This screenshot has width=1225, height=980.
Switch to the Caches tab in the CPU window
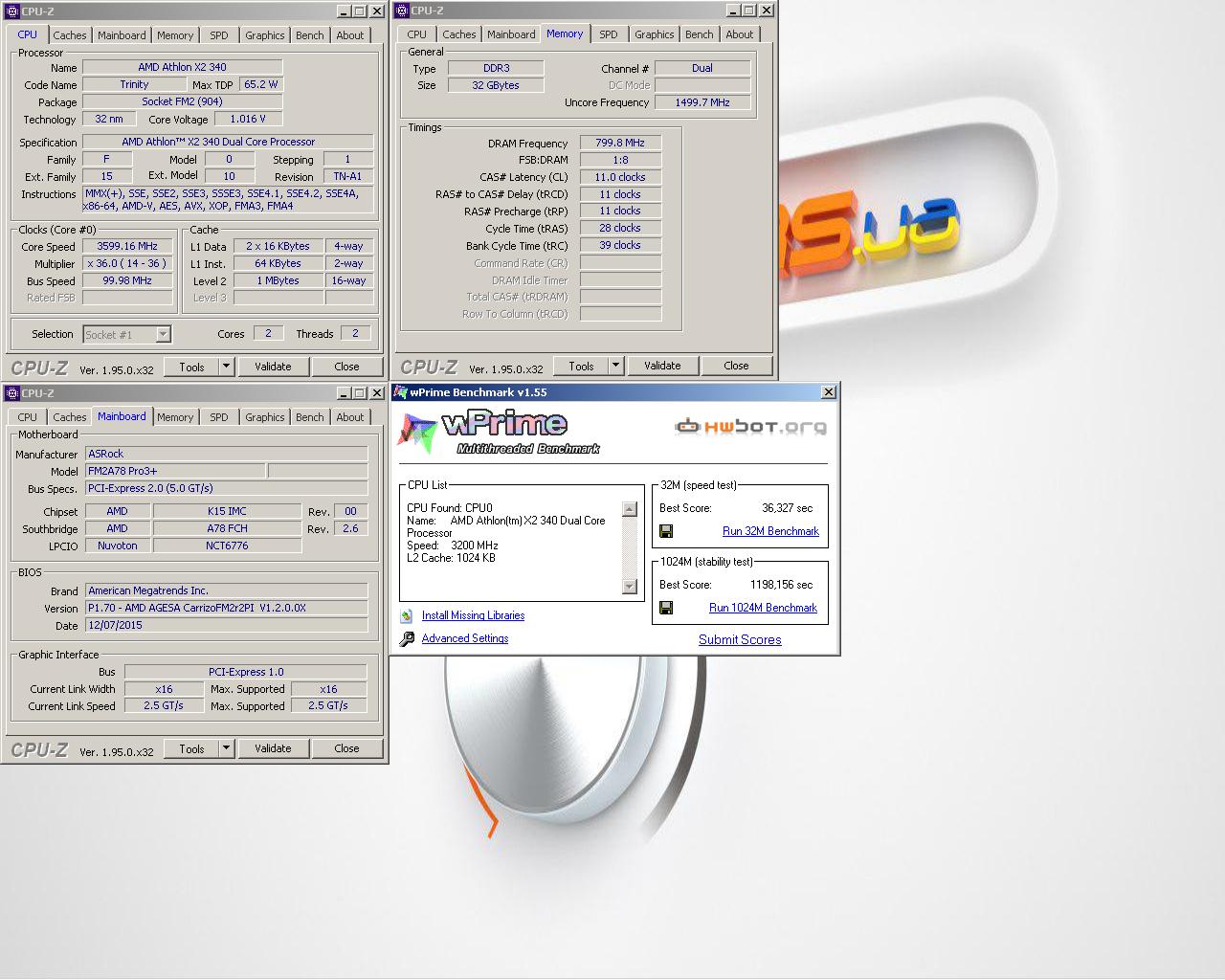pos(70,35)
